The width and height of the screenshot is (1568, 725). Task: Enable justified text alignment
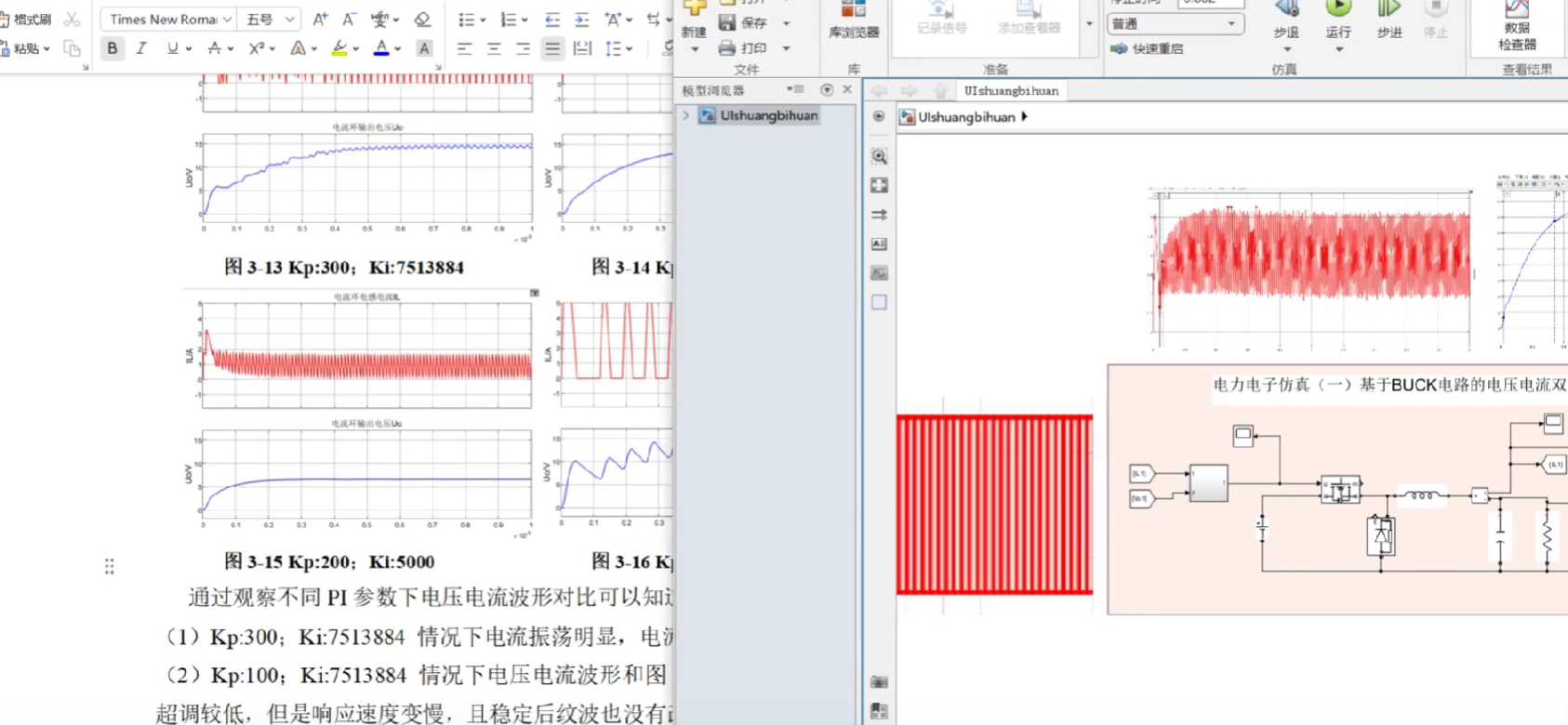pyautogui.click(x=552, y=48)
